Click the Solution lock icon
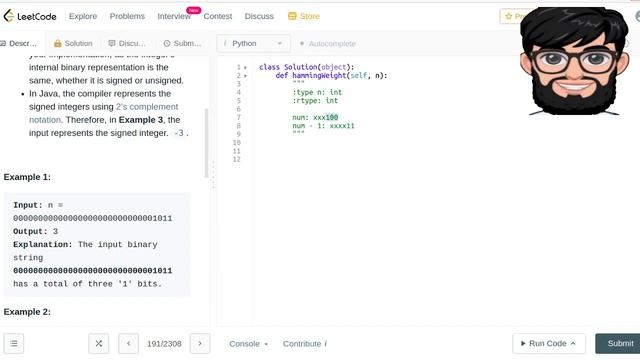 point(58,43)
